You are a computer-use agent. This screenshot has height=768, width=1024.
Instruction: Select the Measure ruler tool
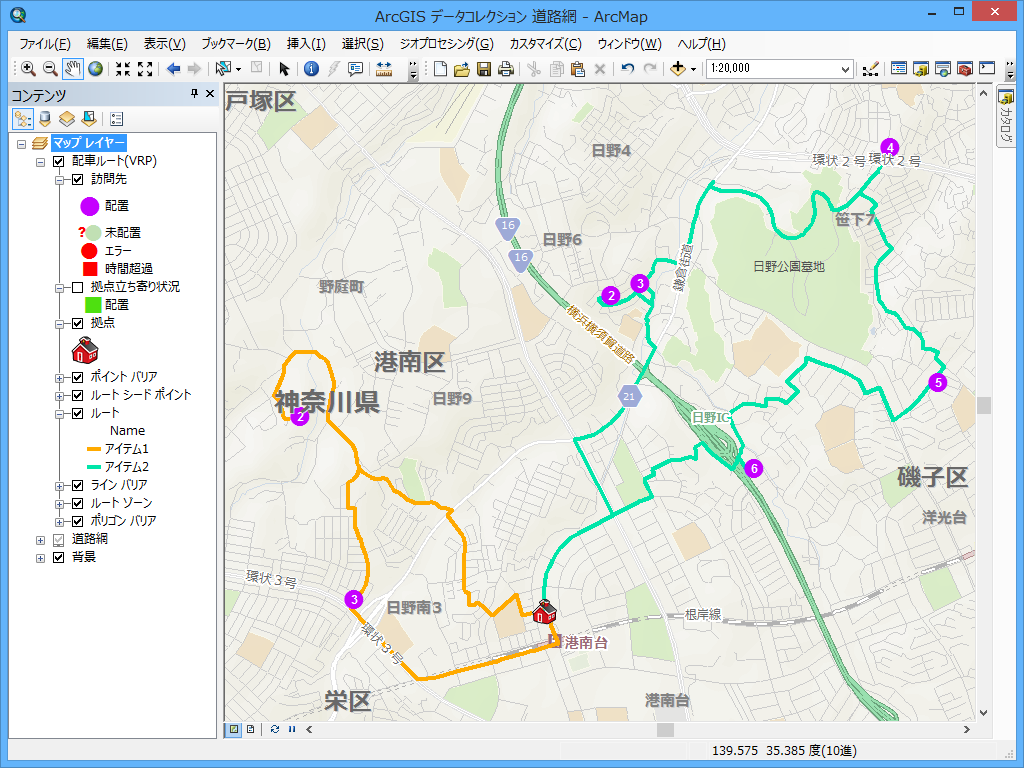tap(384, 69)
